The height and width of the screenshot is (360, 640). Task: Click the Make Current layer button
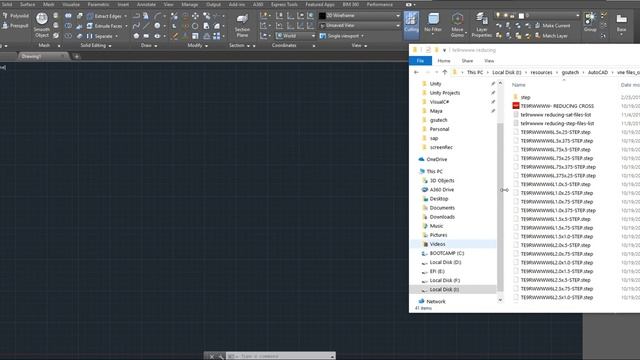[x=552, y=25]
